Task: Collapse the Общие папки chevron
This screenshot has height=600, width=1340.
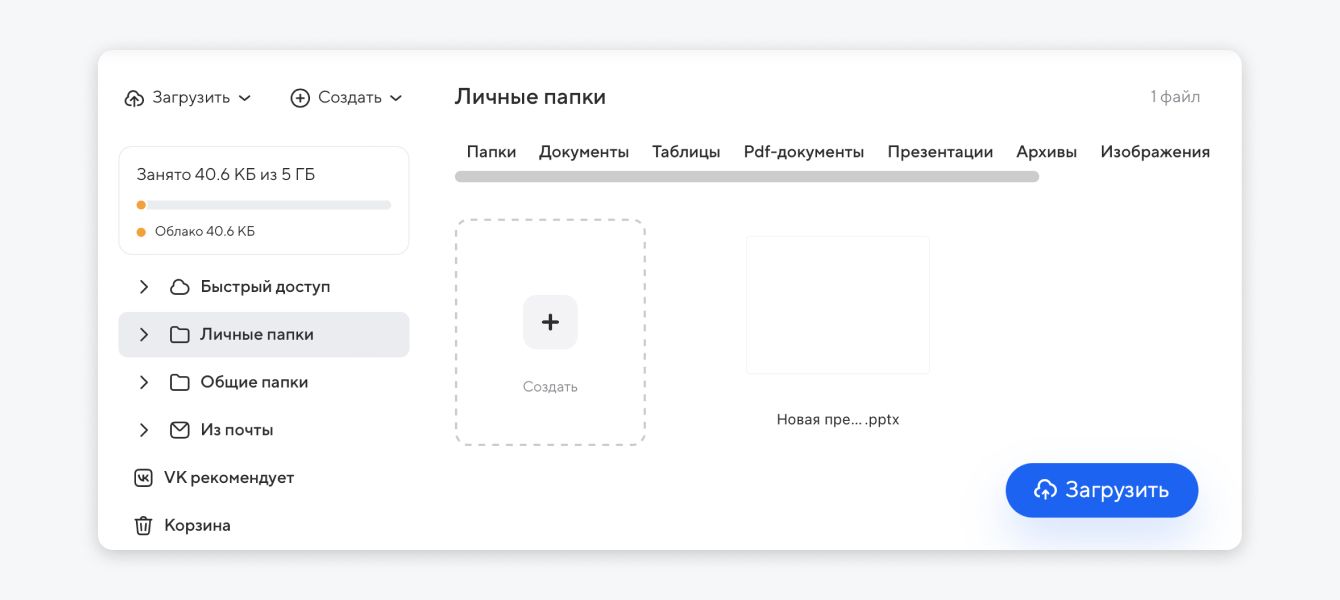Action: [143, 382]
